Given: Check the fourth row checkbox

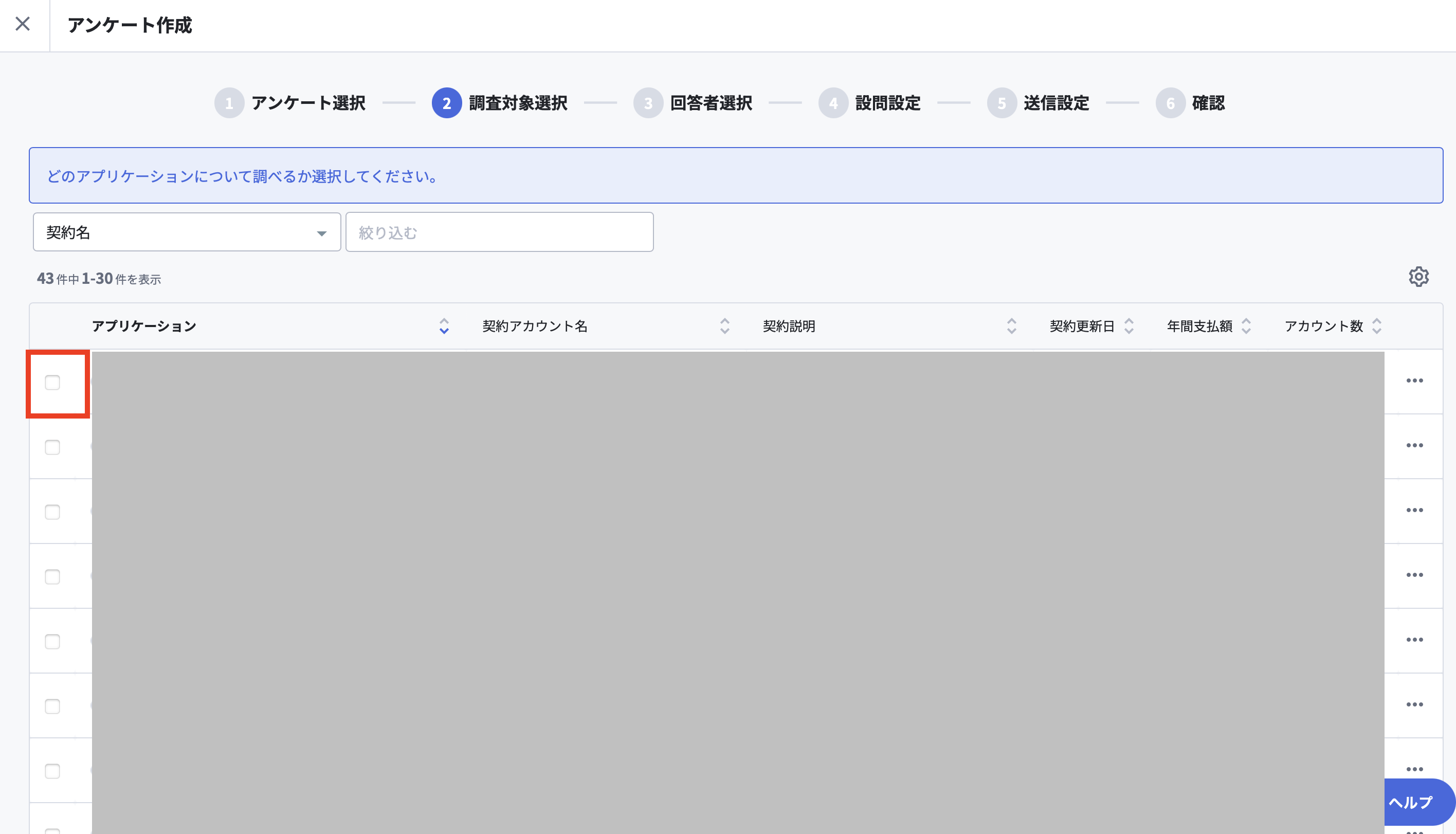Looking at the screenshot, I should (x=52, y=577).
